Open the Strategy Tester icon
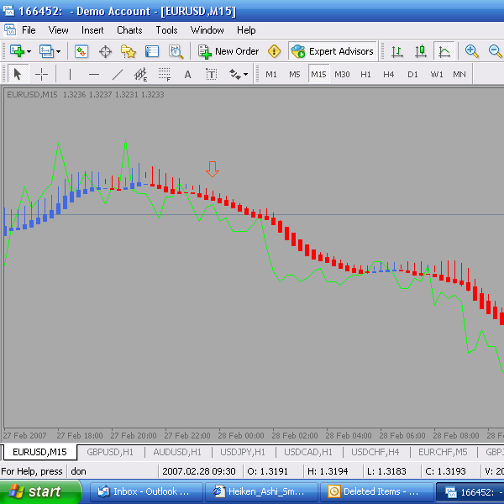Screen dimensions: 504x504 click(x=176, y=52)
